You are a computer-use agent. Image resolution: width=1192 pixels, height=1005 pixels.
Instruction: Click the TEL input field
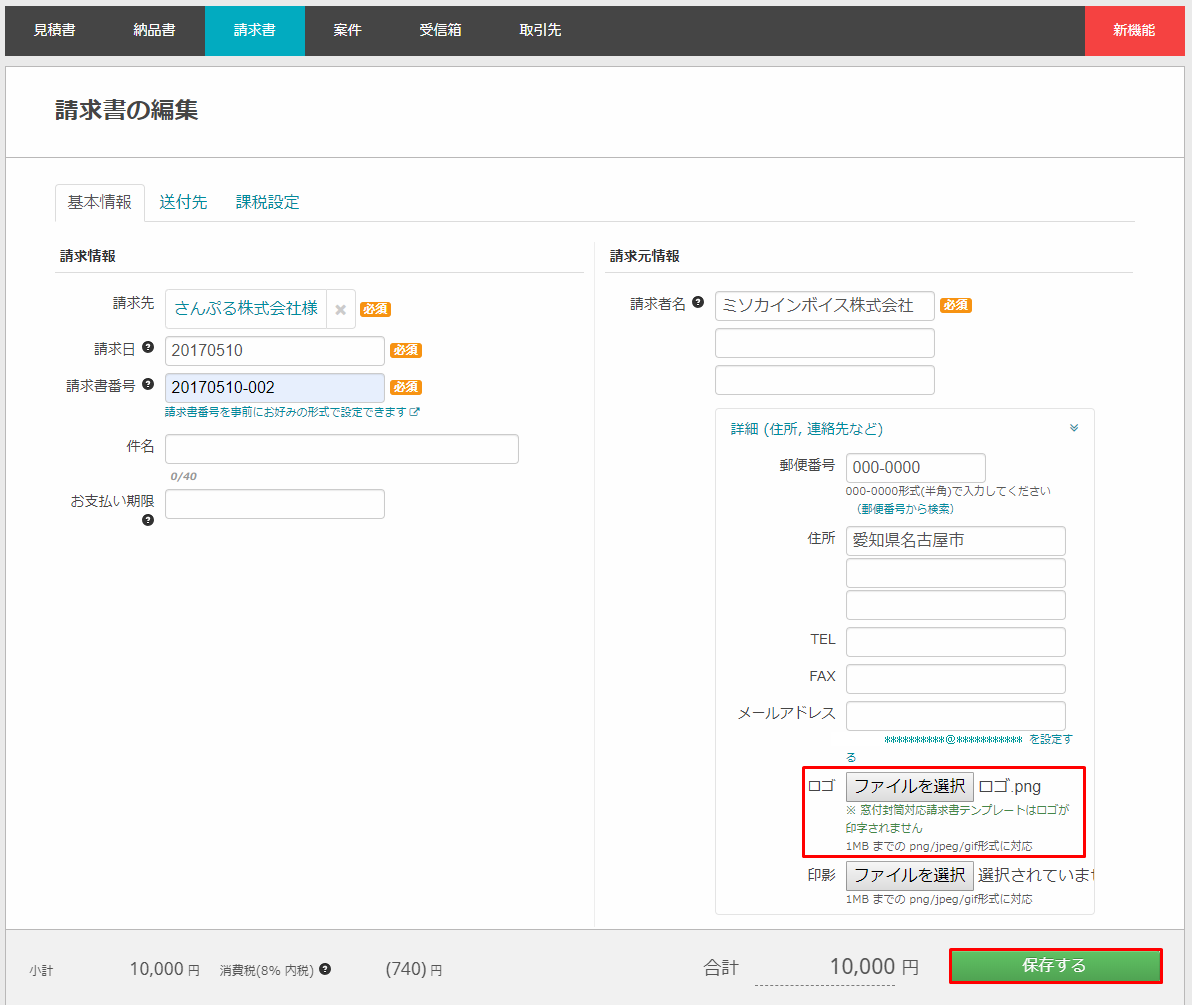[x=955, y=642]
